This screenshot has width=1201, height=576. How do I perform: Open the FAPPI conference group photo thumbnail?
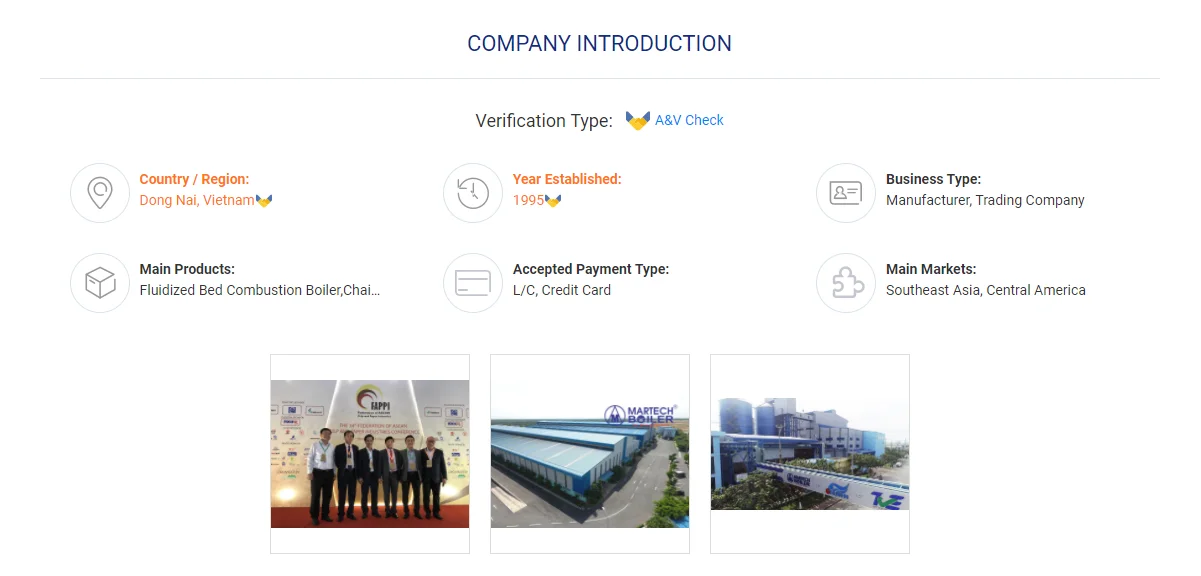coord(370,454)
